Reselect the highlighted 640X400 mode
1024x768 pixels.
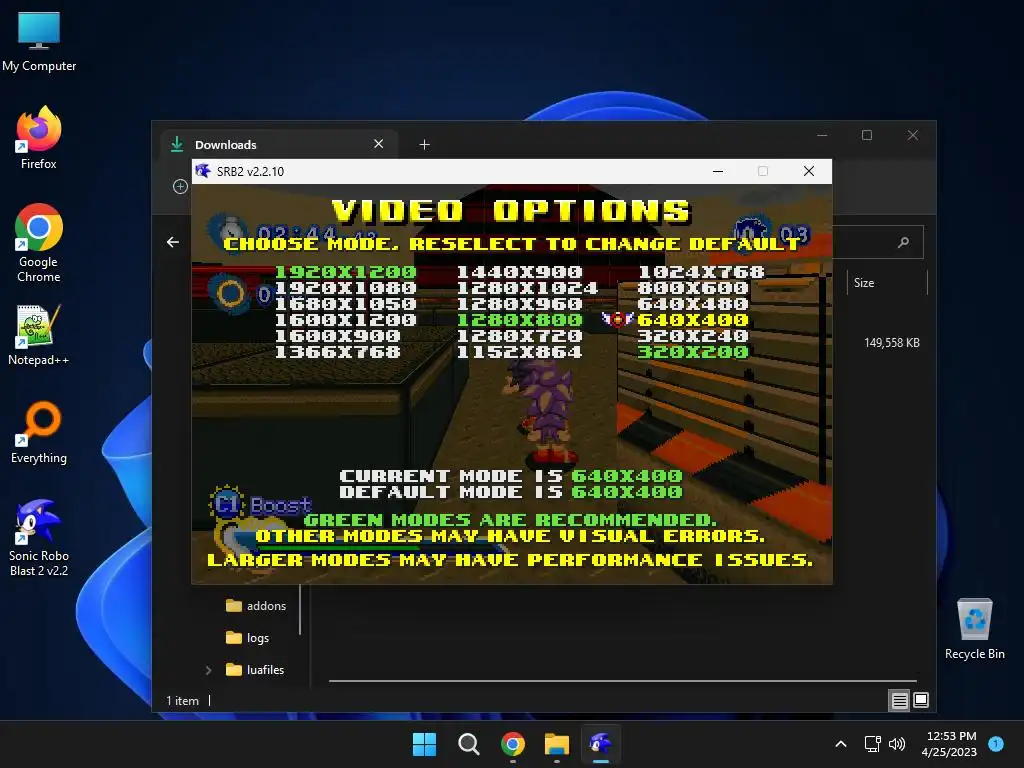pyautogui.click(x=693, y=320)
